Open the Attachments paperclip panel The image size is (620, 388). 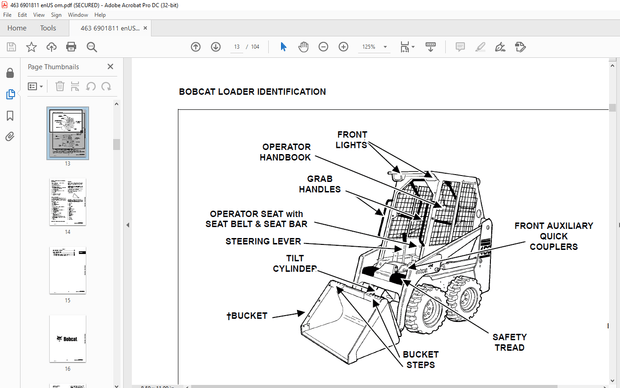tap(10, 137)
